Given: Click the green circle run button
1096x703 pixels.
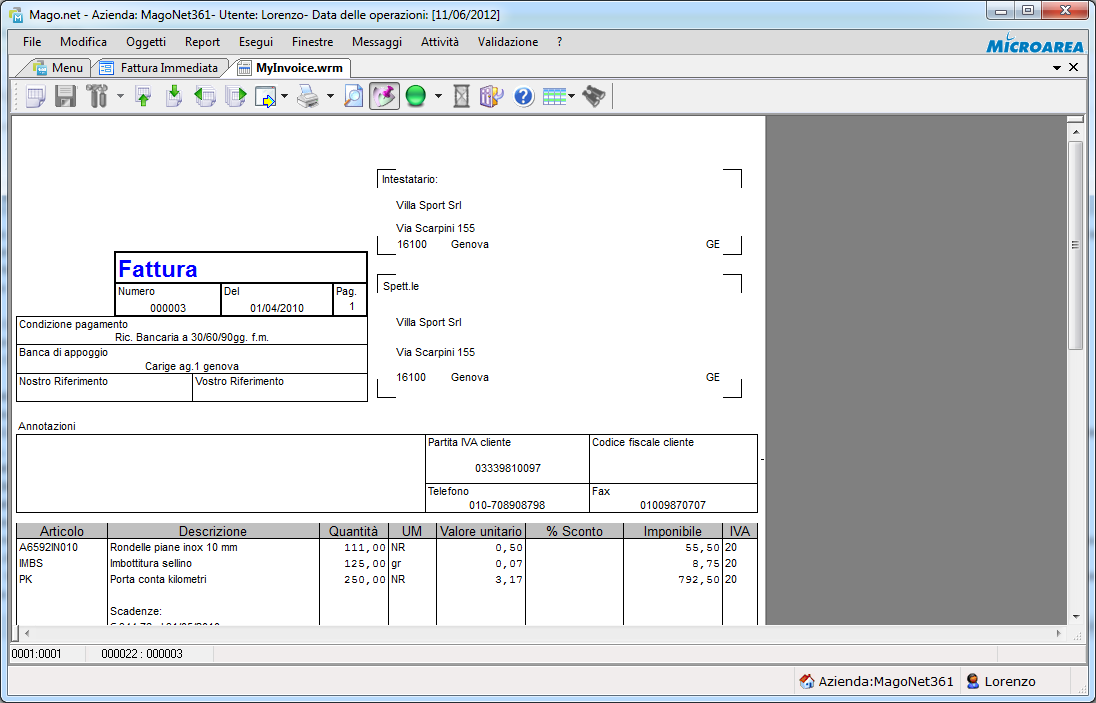Looking at the screenshot, I should pyautogui.click(x=416, y=97).
